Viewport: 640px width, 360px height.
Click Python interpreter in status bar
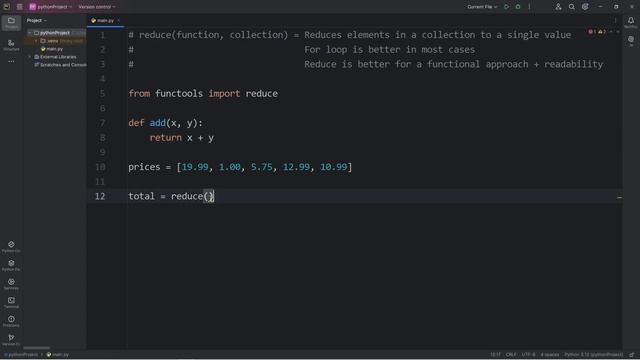tap(594, 355)
